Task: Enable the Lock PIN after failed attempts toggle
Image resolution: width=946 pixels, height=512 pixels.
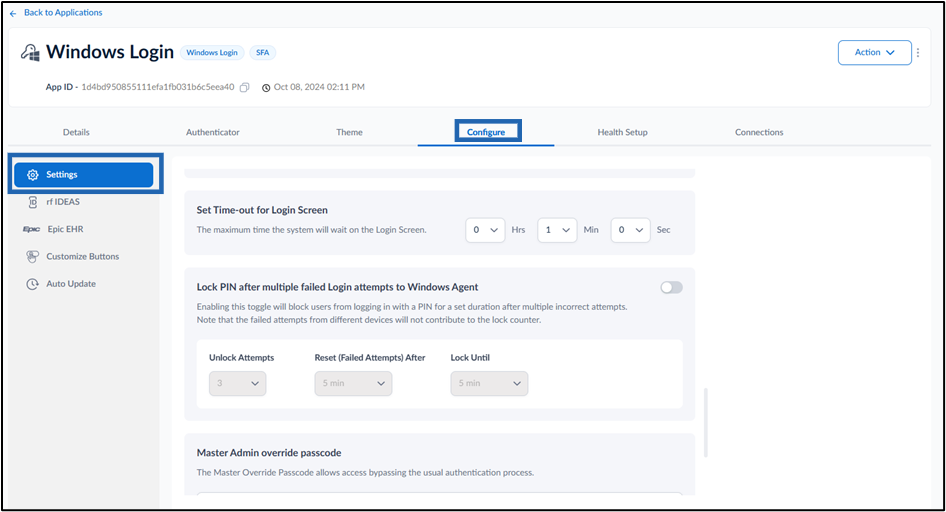Action: coord(671,288)
